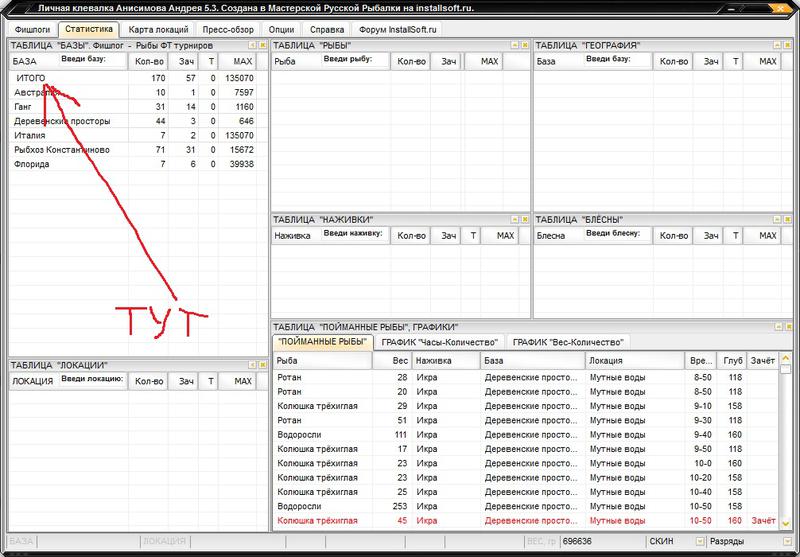Collapse the "ЛОКАЦИИ" table panel
The width and height of the screenshot is (800, 557).
point(251,364)
